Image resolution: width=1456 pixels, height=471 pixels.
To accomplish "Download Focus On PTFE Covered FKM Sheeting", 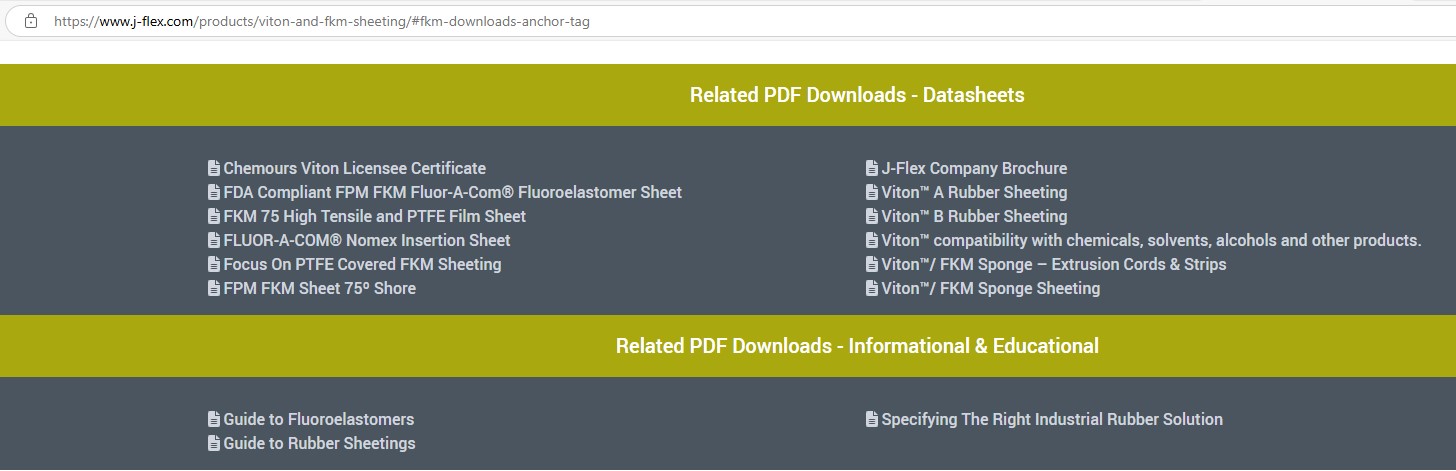I will 362,264.
